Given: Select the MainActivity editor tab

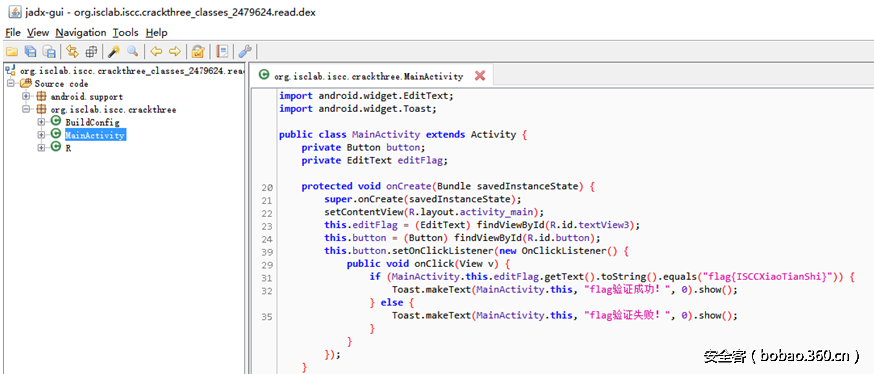Looking at the screenshot, I should pyautogui.click(x=368, y=76).
